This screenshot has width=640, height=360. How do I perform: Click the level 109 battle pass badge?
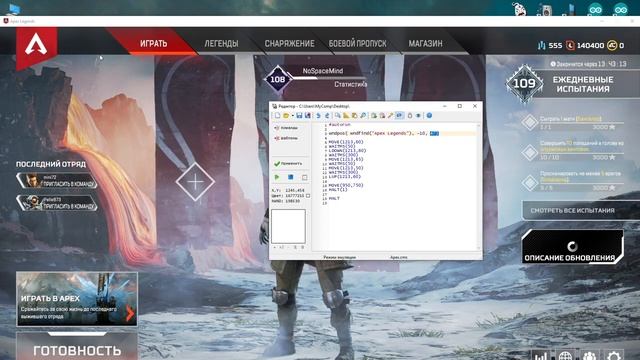pos(524,84)
